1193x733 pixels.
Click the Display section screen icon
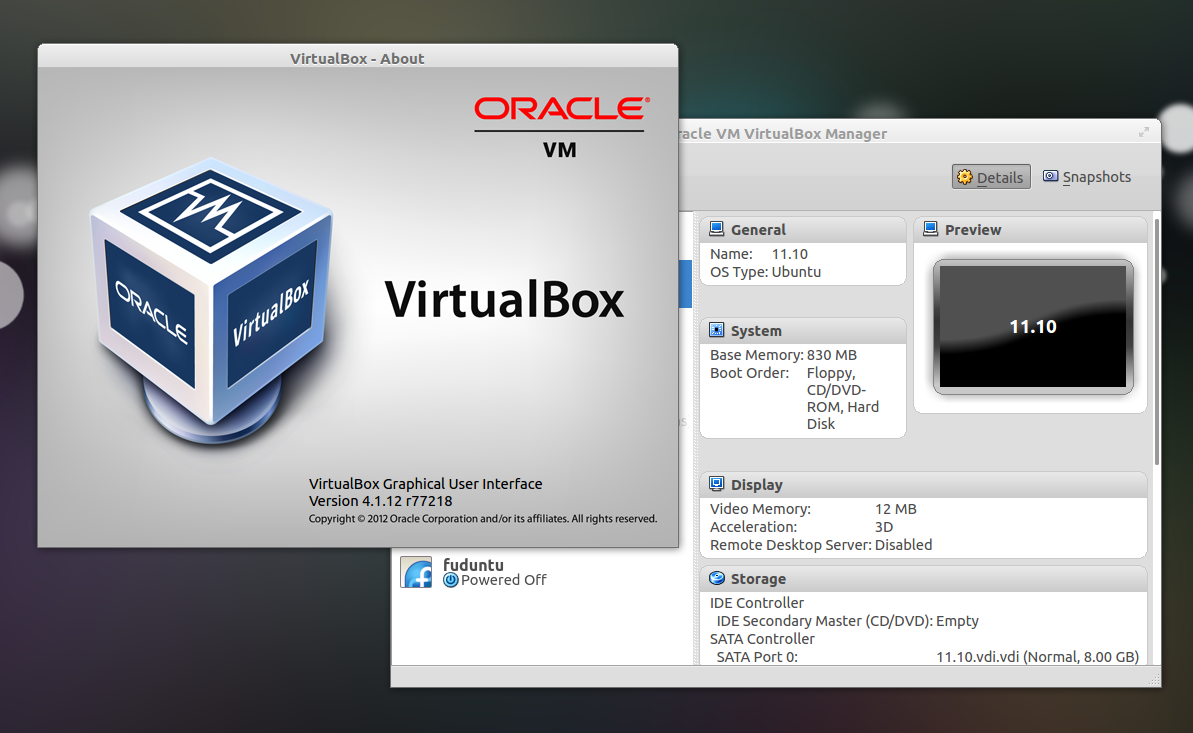tap(716, 484)
